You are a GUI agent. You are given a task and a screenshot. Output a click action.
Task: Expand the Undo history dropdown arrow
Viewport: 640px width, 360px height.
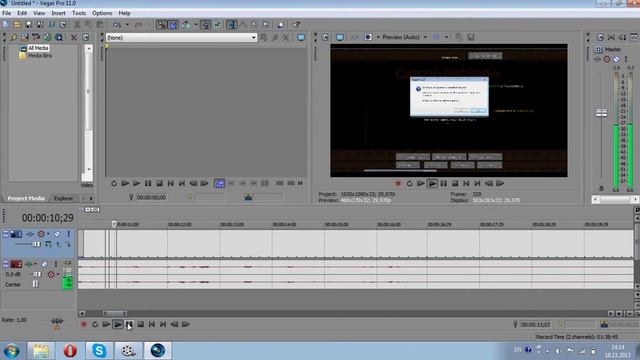pos(127,24)
